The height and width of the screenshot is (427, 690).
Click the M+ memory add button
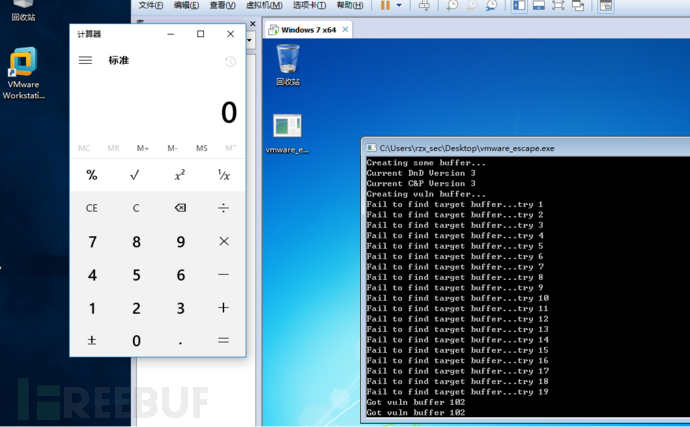(x=143, y=148)
